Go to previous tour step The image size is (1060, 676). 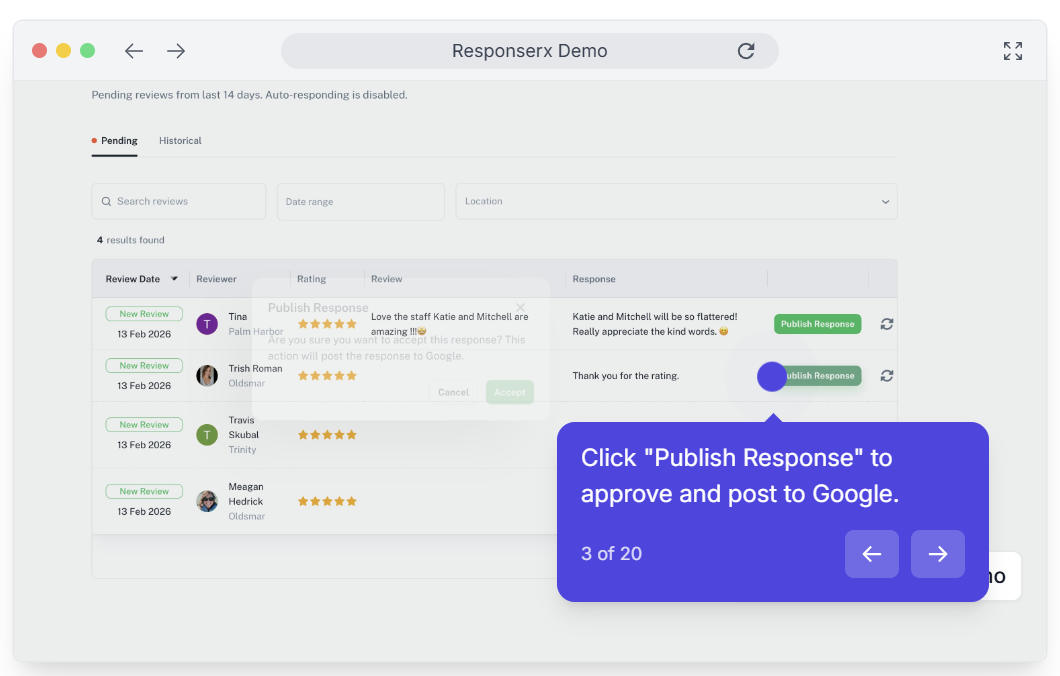(x=871, y=554)
